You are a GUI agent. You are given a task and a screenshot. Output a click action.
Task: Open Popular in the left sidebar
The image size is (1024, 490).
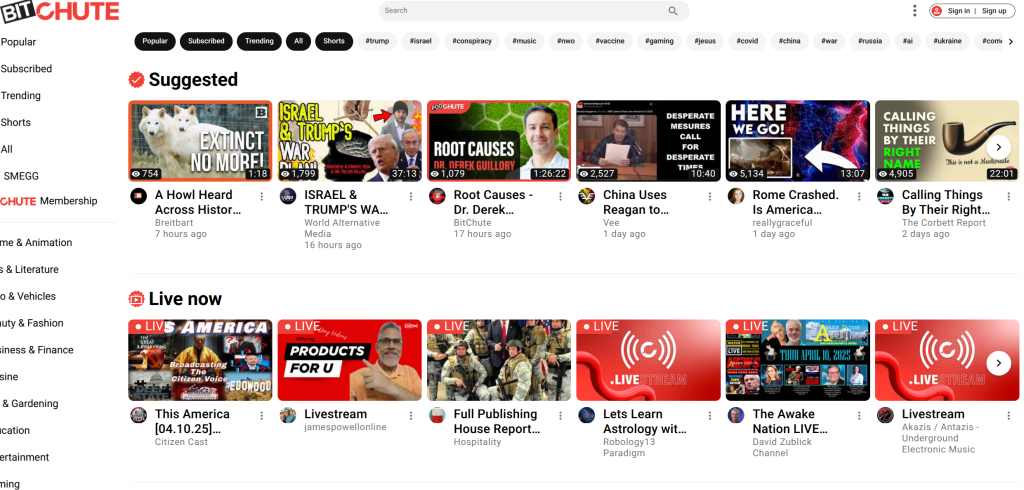tap(18, 42)
